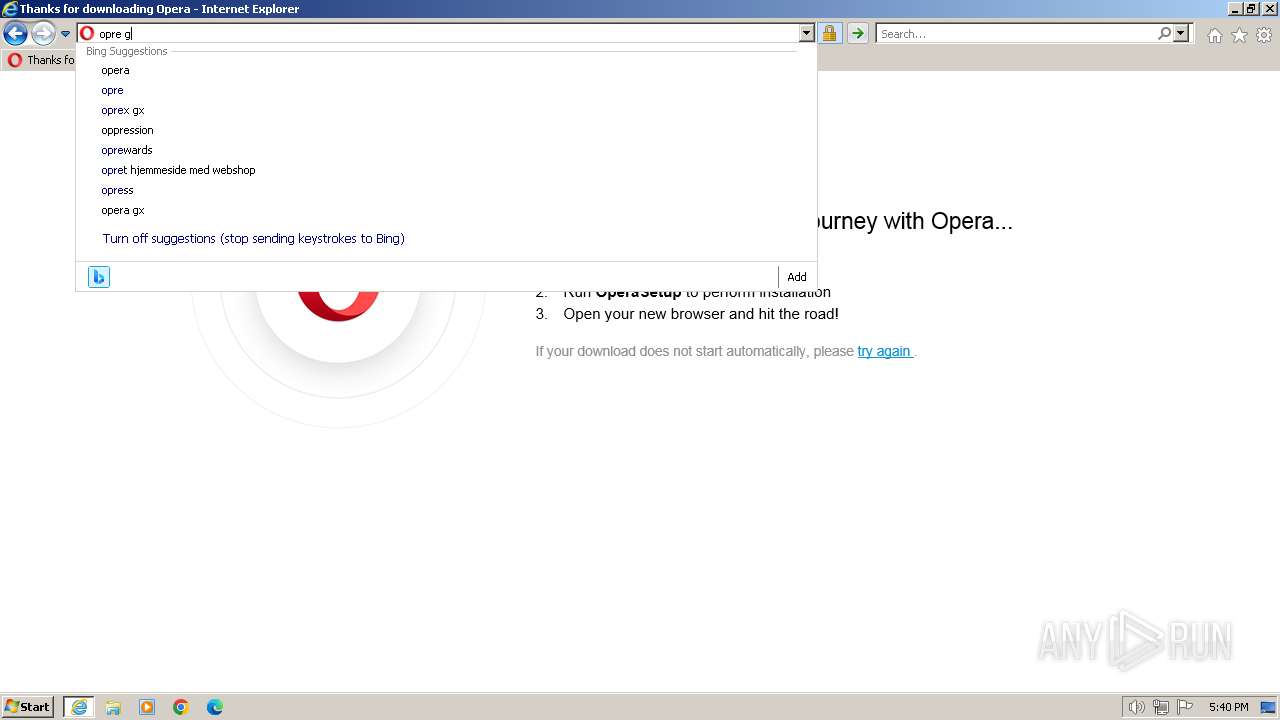This screenshot has width=1280, height=720.
Task: Click the 5:40 PM clock
Action: tap(1228, 707)
